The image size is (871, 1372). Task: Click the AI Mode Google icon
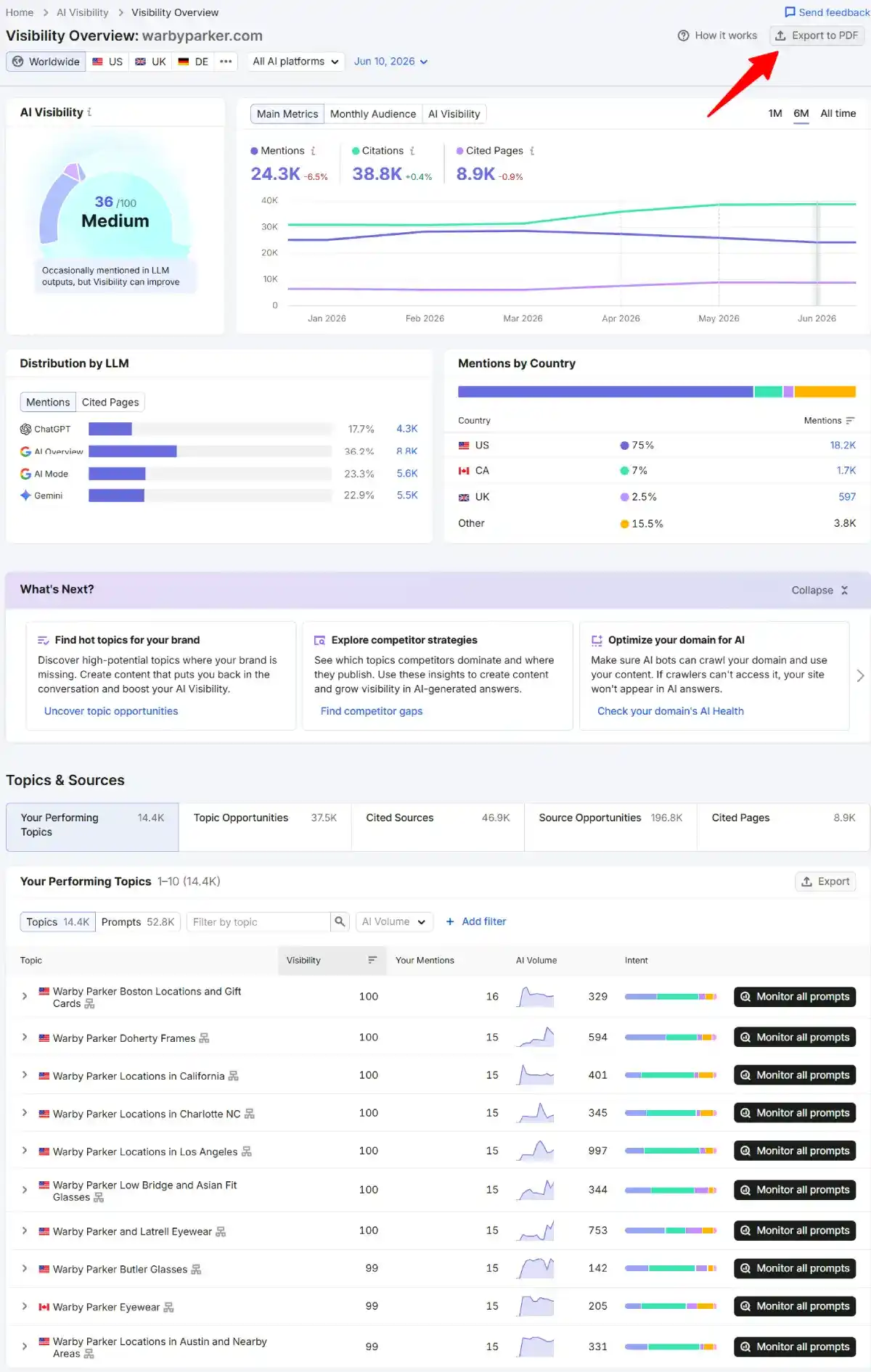25,474
